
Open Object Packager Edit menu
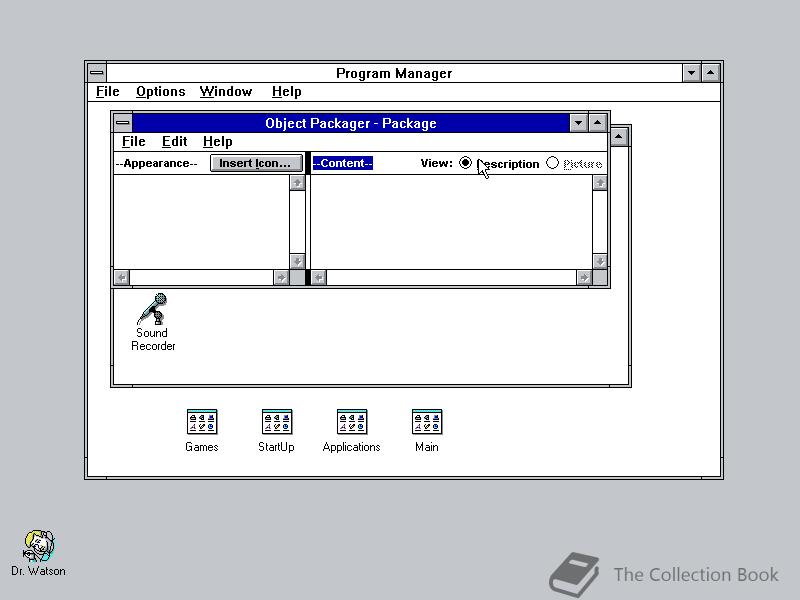click(174, 141)
